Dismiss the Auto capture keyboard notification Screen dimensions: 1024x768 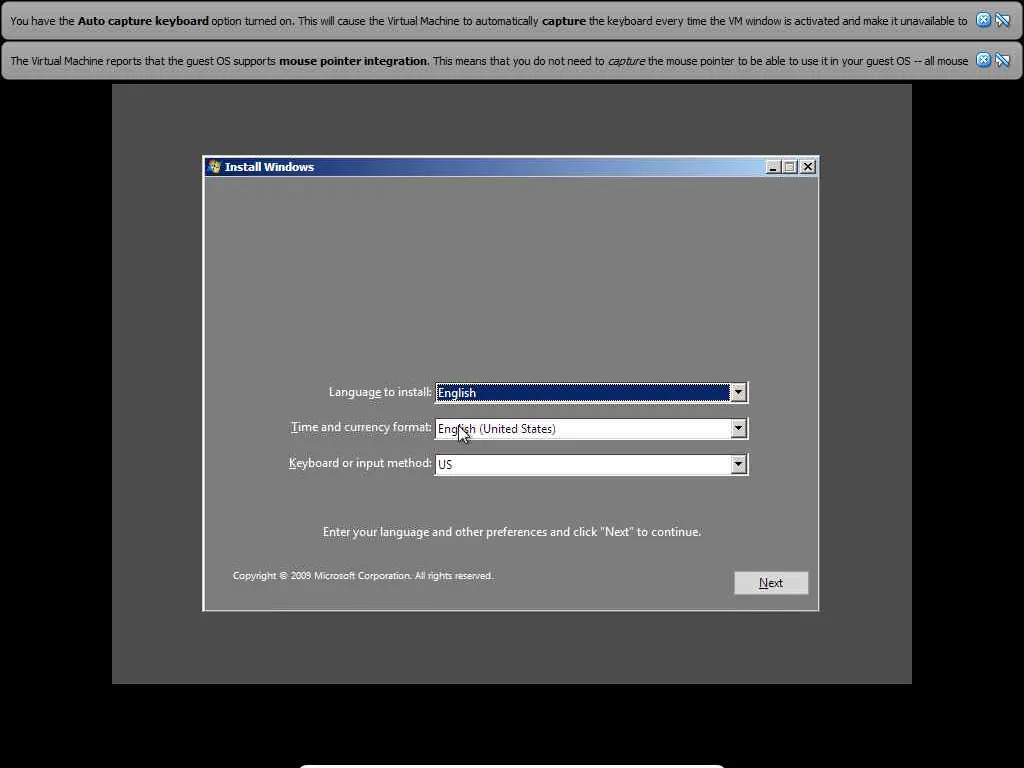983,20
